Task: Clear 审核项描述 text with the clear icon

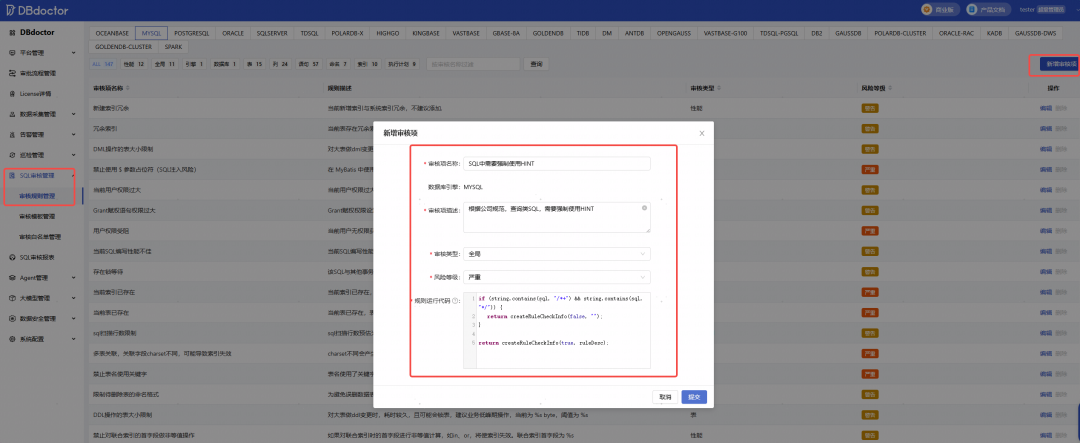Action: pos(644,207)
